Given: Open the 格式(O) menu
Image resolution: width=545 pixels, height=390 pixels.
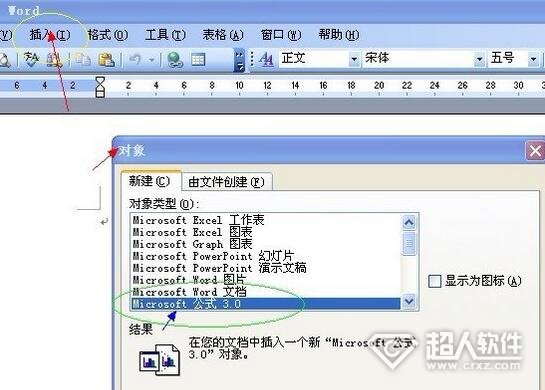Looking at the screenshot, I should coord(108,35).
